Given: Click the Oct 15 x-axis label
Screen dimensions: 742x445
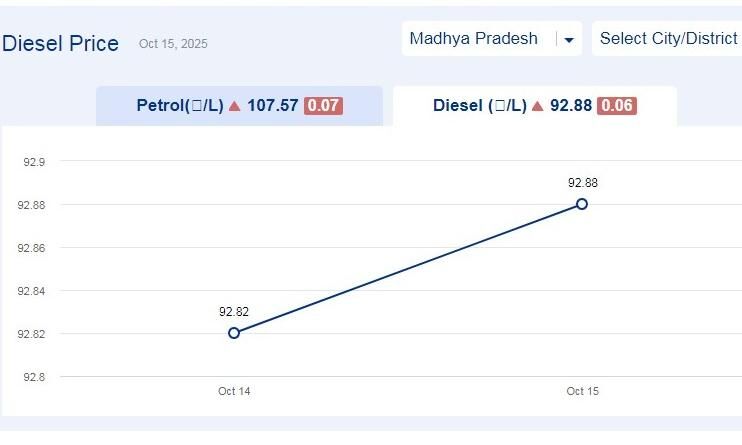Looking at the screenshot, I should [582, 391].
